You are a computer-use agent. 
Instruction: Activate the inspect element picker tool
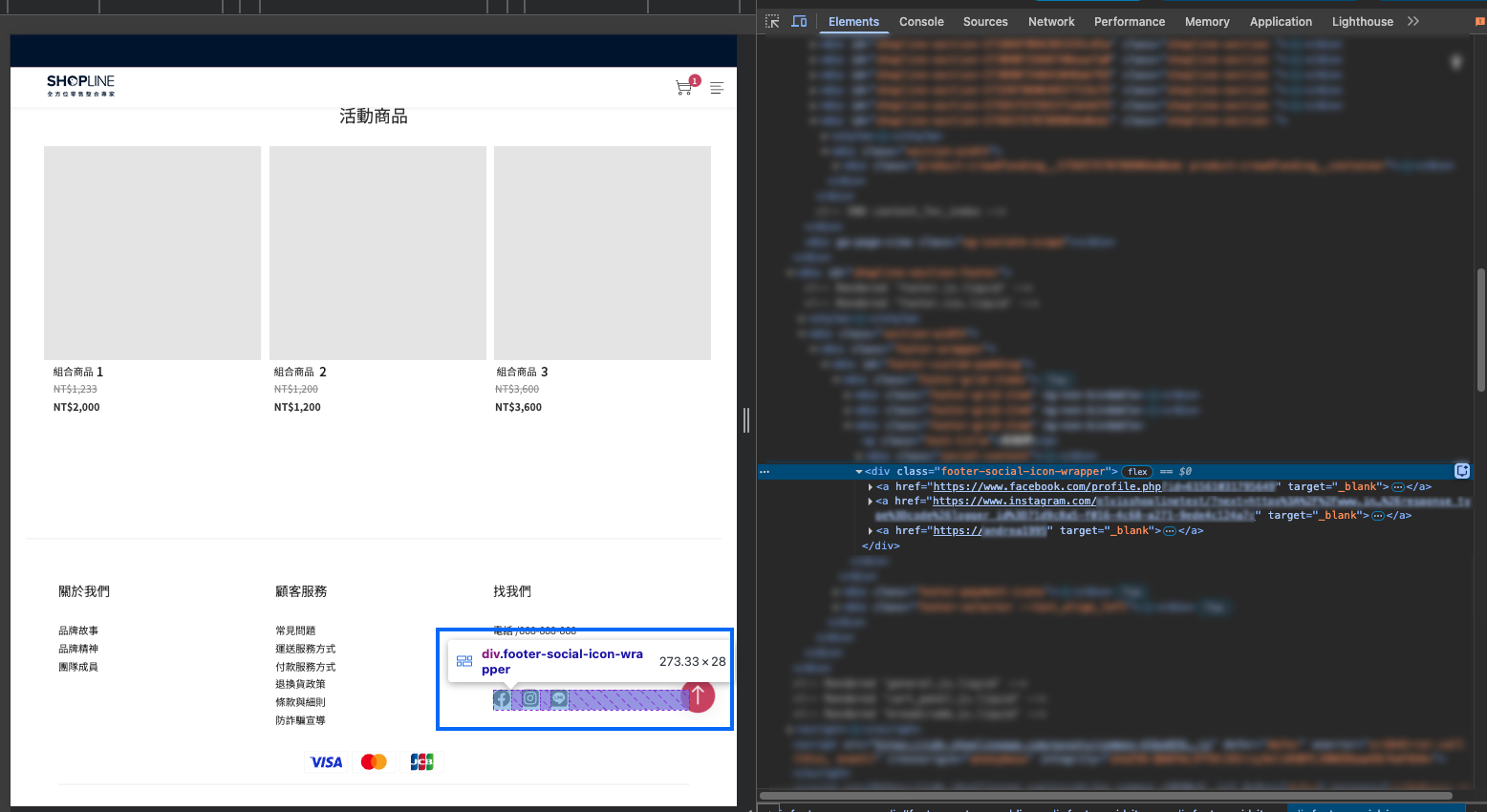coord(772,21)
